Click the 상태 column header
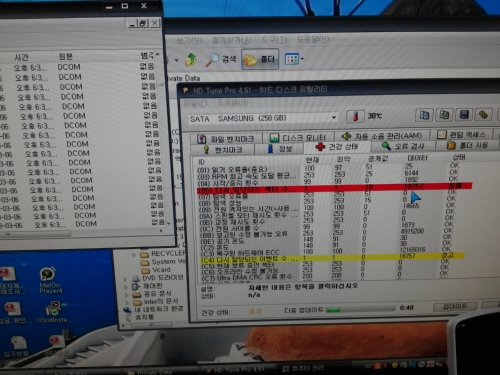The height and width of the screenshot is (375, 500). click(458, 157)
